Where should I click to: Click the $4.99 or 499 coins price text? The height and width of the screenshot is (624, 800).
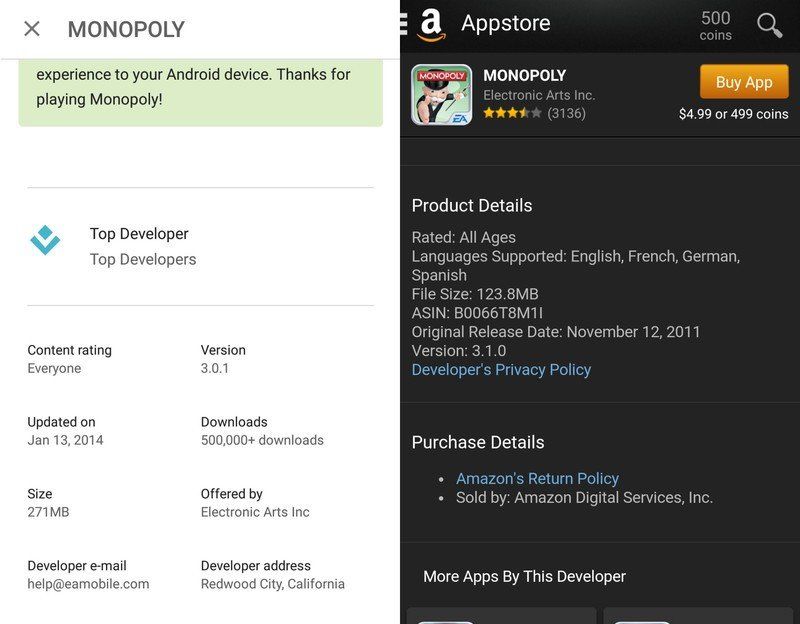click(722, 115)
